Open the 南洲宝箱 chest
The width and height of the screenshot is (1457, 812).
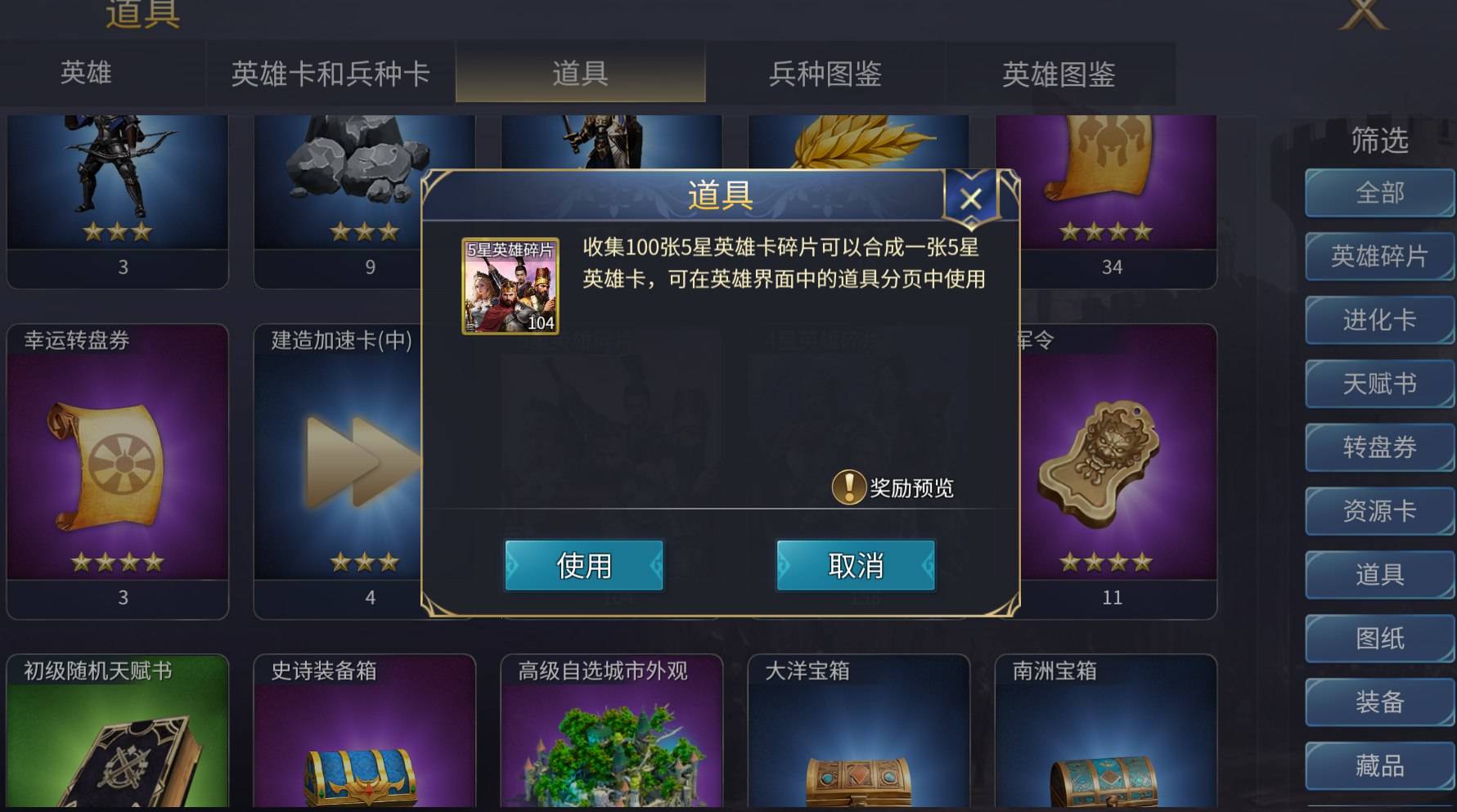pyautogui.click(x=1106, y=733)
